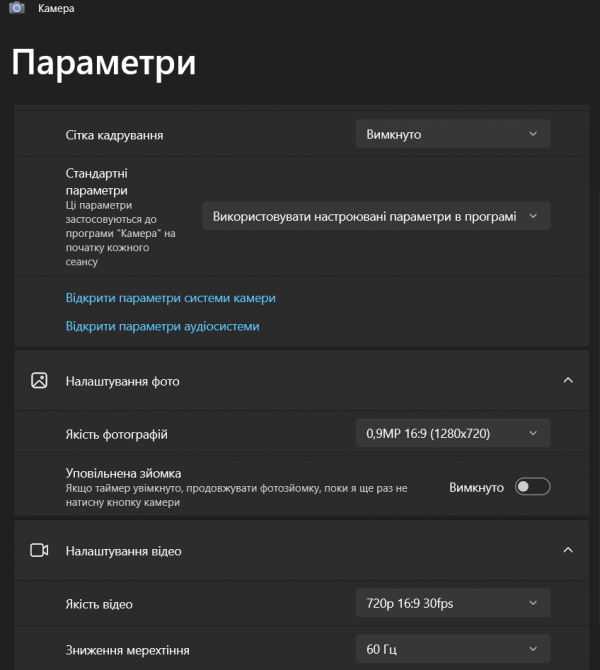Collapse the Налаштування фото section chevron
This screenshot has height=670, width=600.
[568, 381]
